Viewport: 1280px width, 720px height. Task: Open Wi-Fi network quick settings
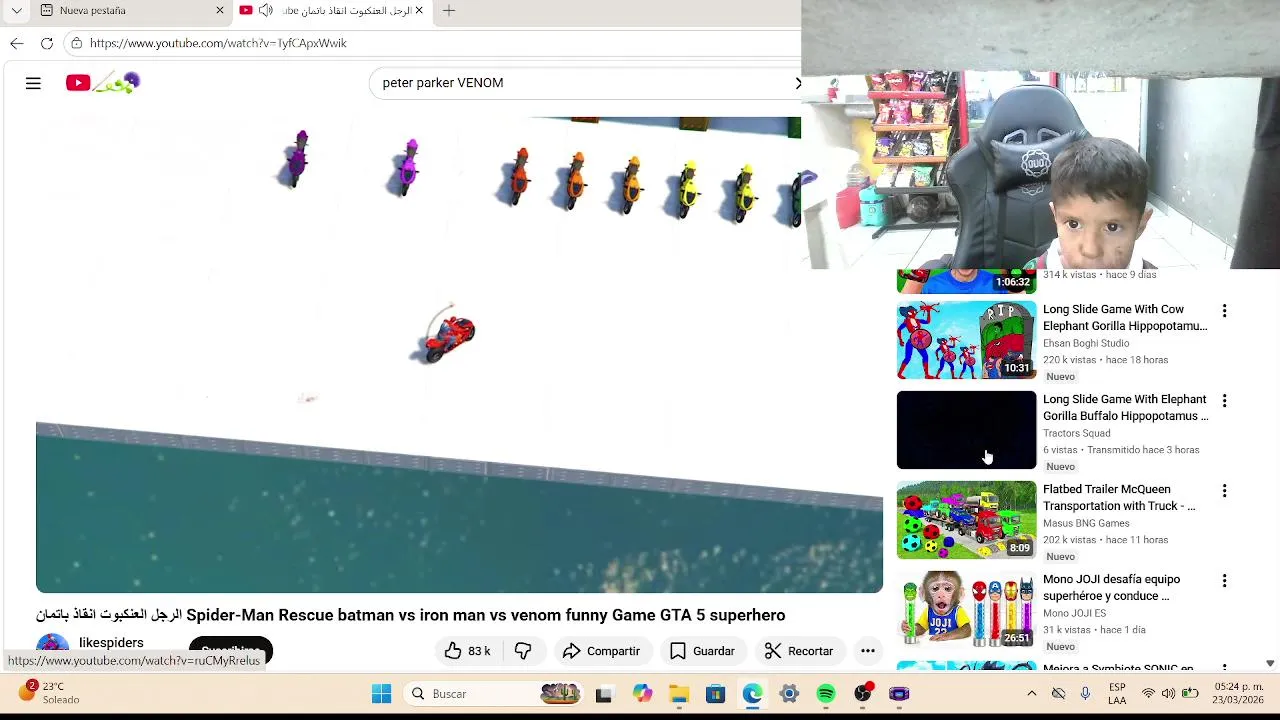(1148, 694)
